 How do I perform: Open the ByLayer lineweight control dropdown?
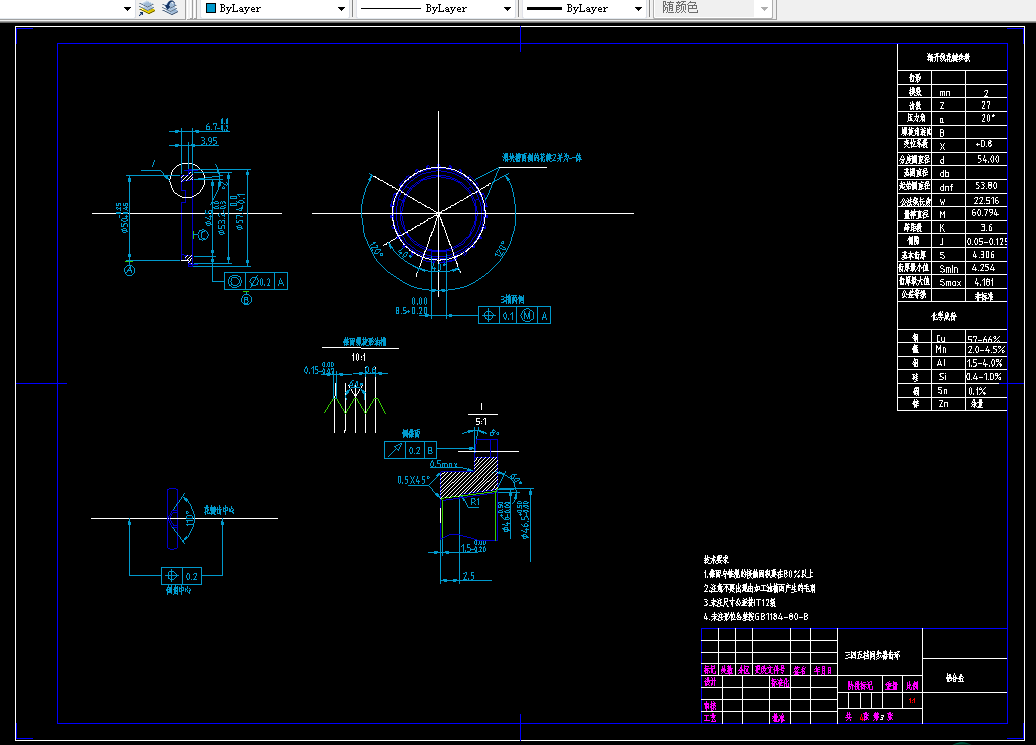(x=638, y=9)
